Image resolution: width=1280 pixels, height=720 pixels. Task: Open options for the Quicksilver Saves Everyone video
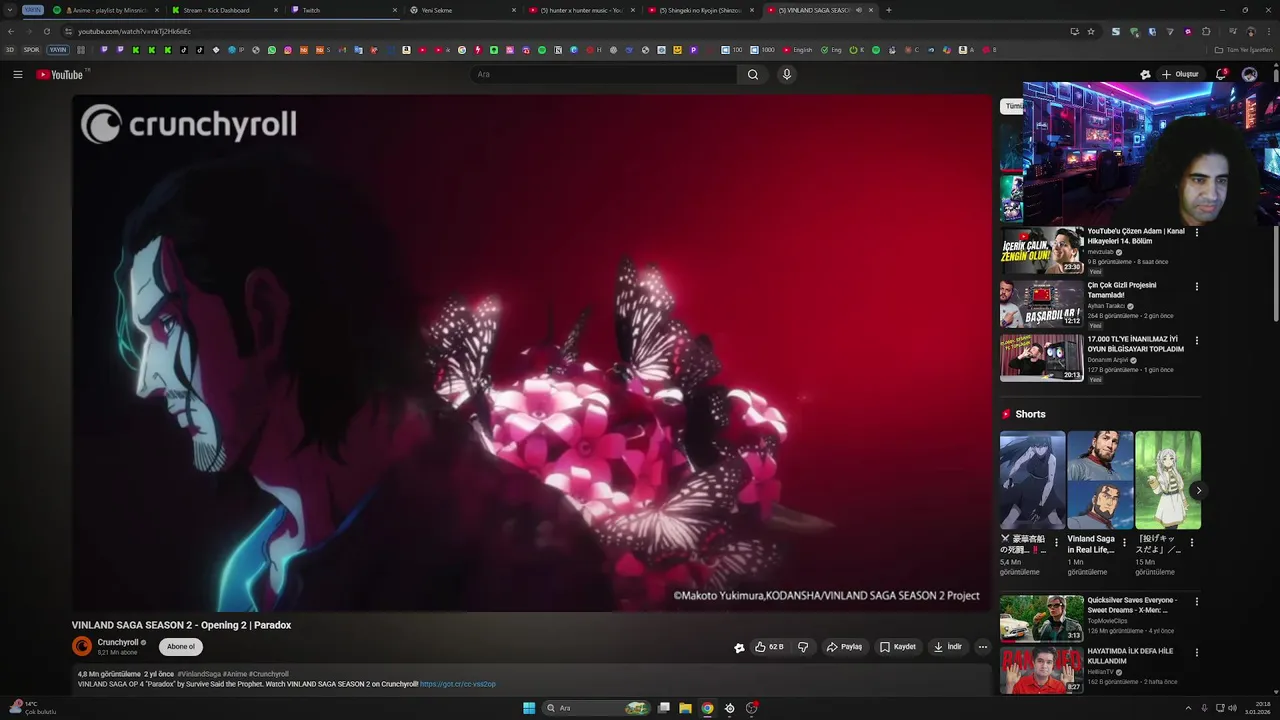(x=1196, y=601)
